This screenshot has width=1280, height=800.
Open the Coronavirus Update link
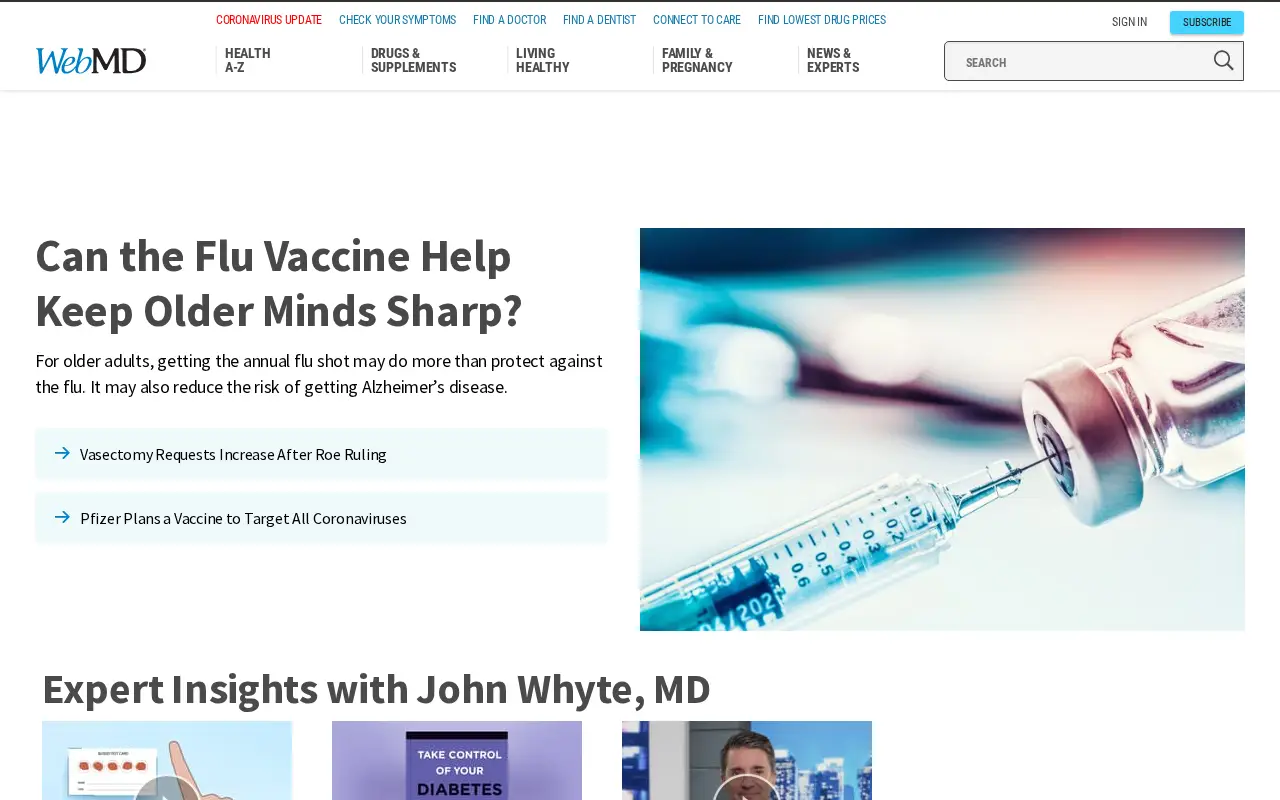tap(269, 20)
